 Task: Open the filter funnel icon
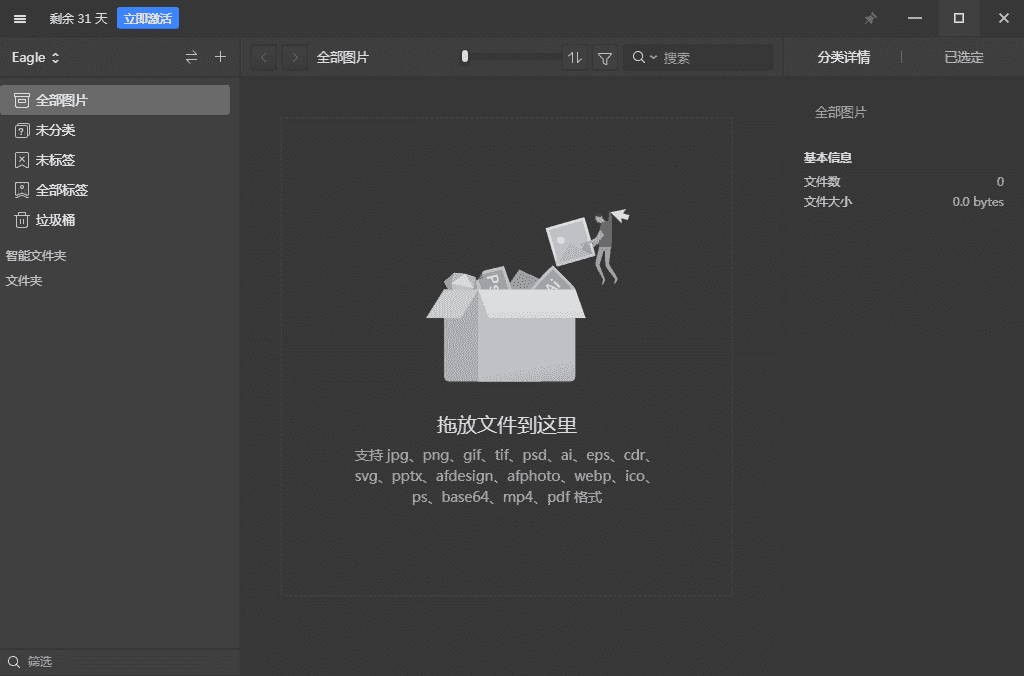[x=604, y=58]
